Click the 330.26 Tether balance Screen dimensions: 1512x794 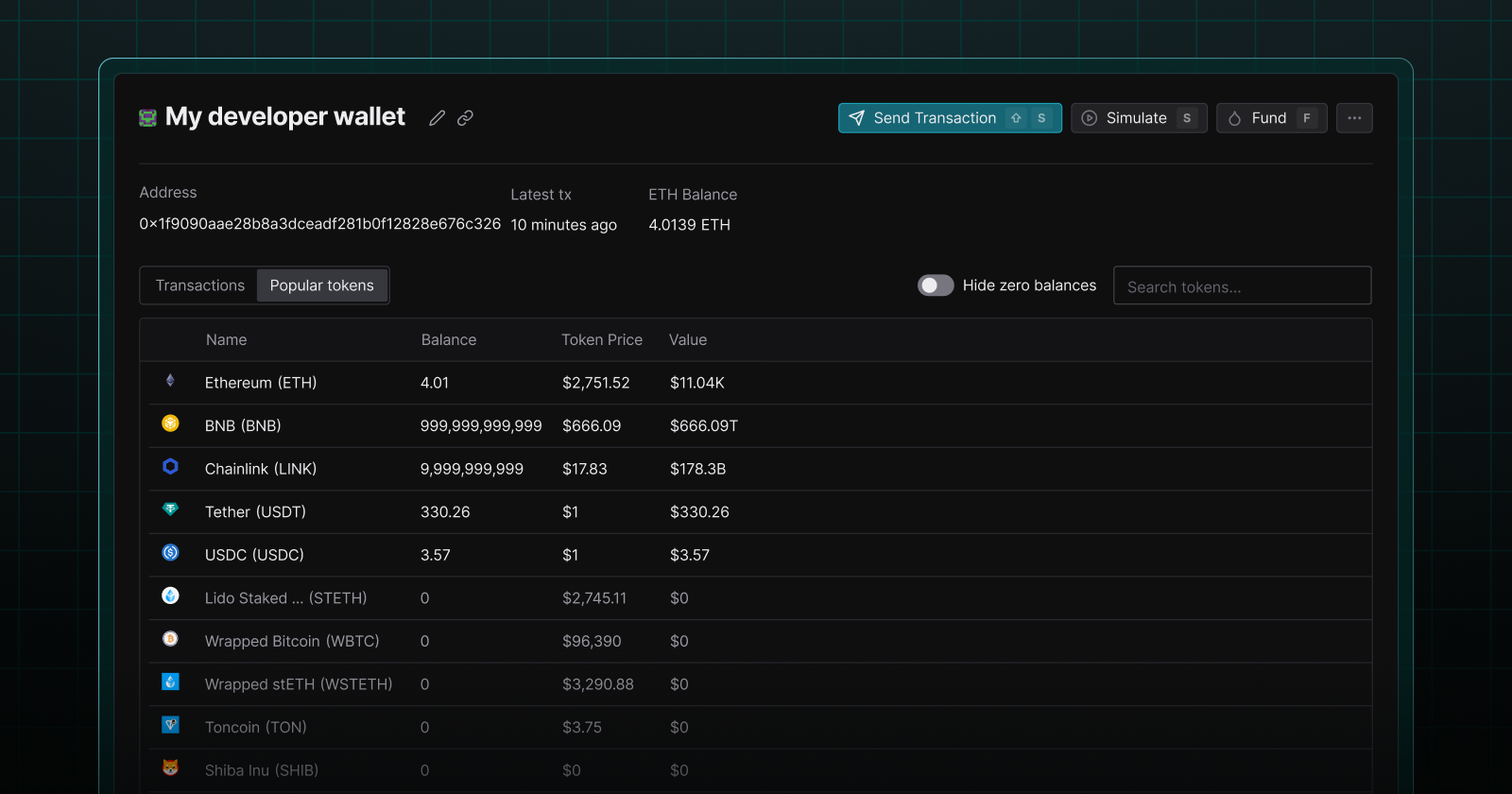[445, 512]
